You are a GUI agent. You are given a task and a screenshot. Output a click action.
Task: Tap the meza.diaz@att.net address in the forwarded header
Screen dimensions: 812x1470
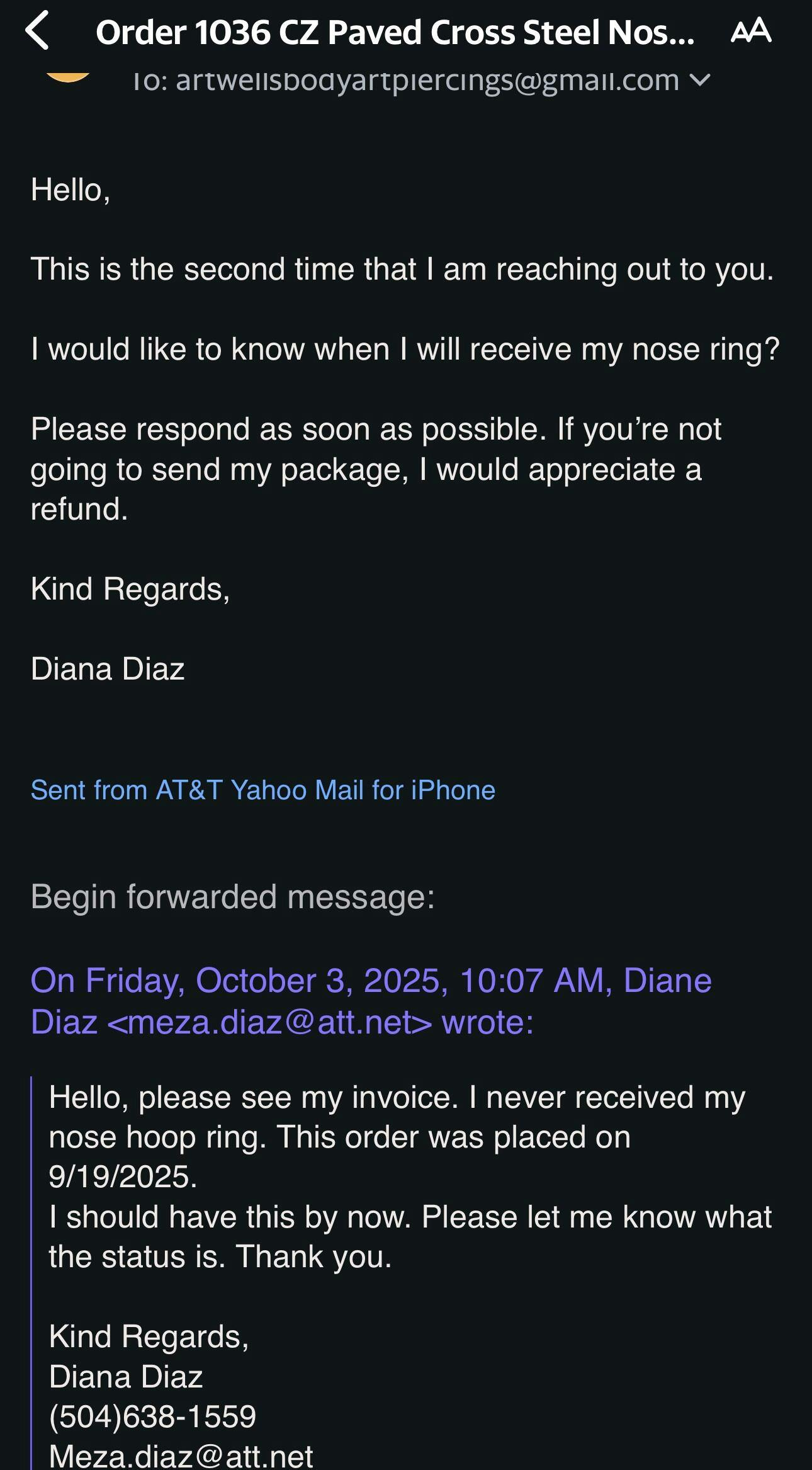tap(269, 1022)
